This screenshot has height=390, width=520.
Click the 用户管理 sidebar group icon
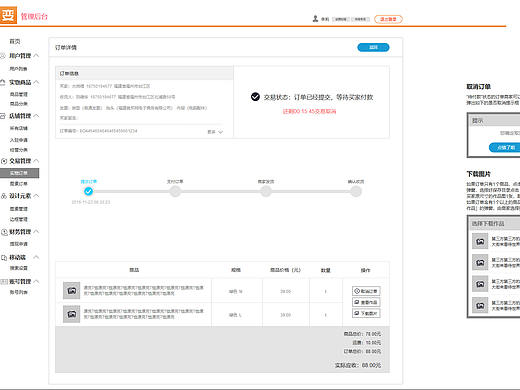tap(3, 56)
